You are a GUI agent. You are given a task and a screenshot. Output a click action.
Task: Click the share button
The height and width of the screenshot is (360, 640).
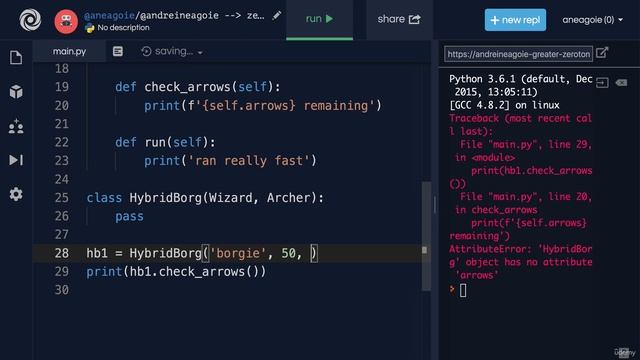click(399, 19)
